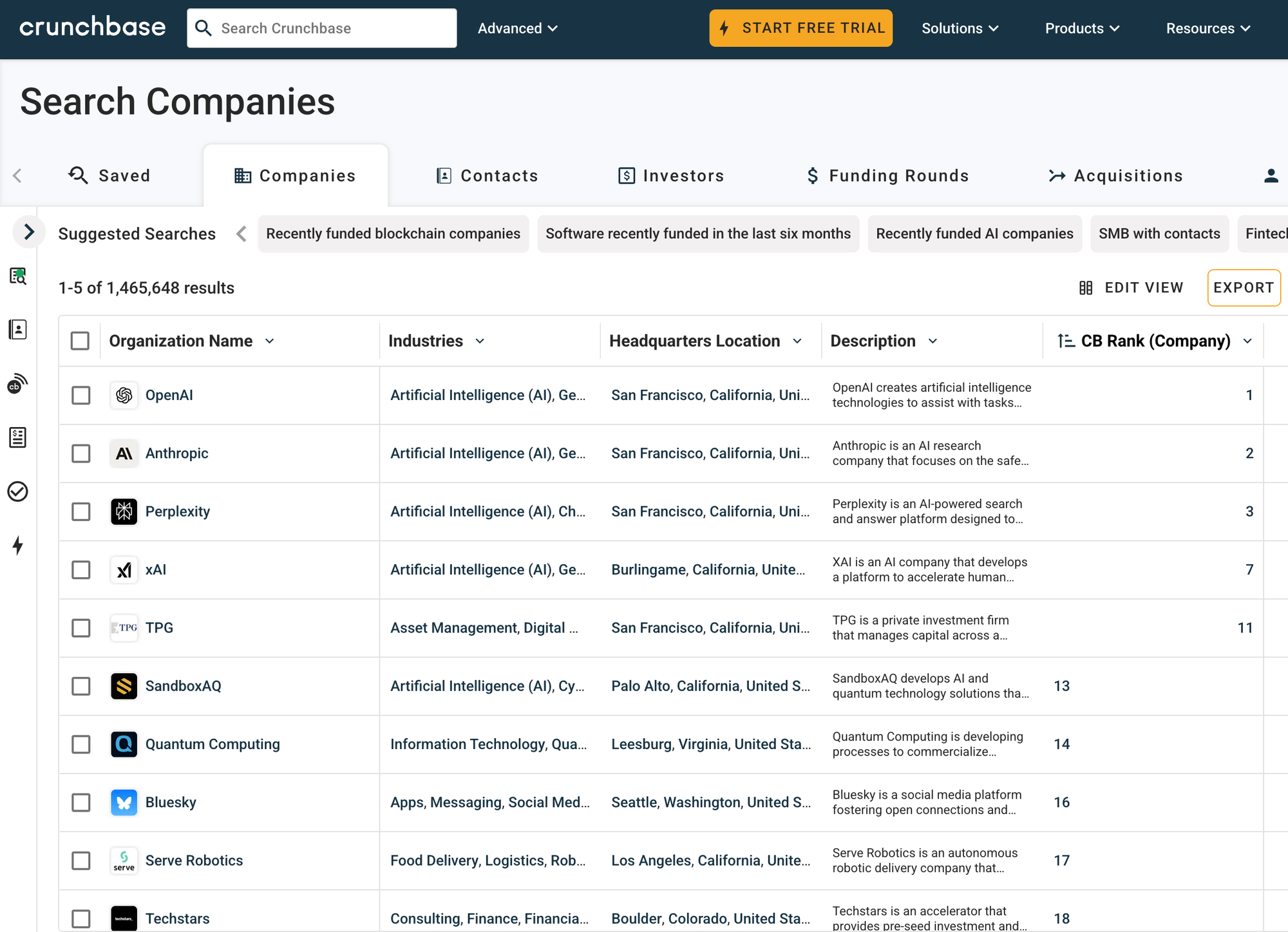Image resolution: width=1288 pixels, height=932 pixels.
Task: Check the Anthropic row checkbox
Action: point(81,453)
